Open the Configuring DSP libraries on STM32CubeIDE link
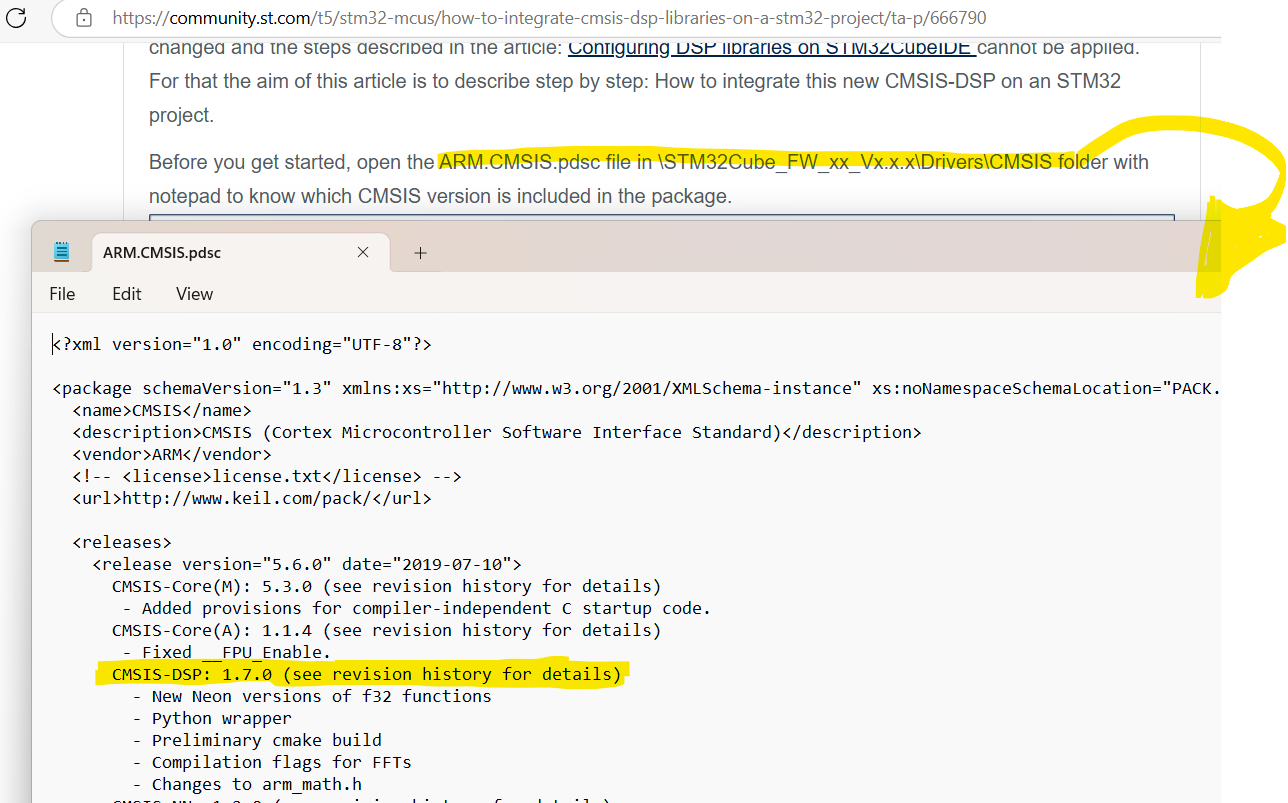 pyautogui.click(x=772, y=47)
